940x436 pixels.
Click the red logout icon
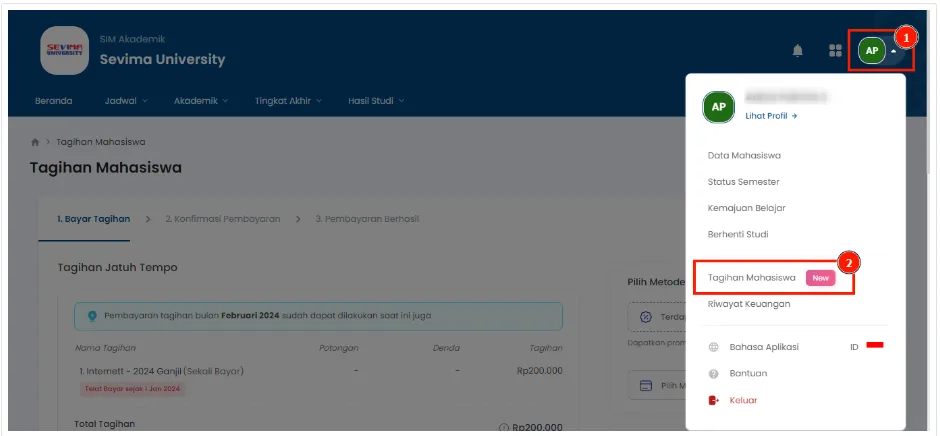tap(713, 400)
